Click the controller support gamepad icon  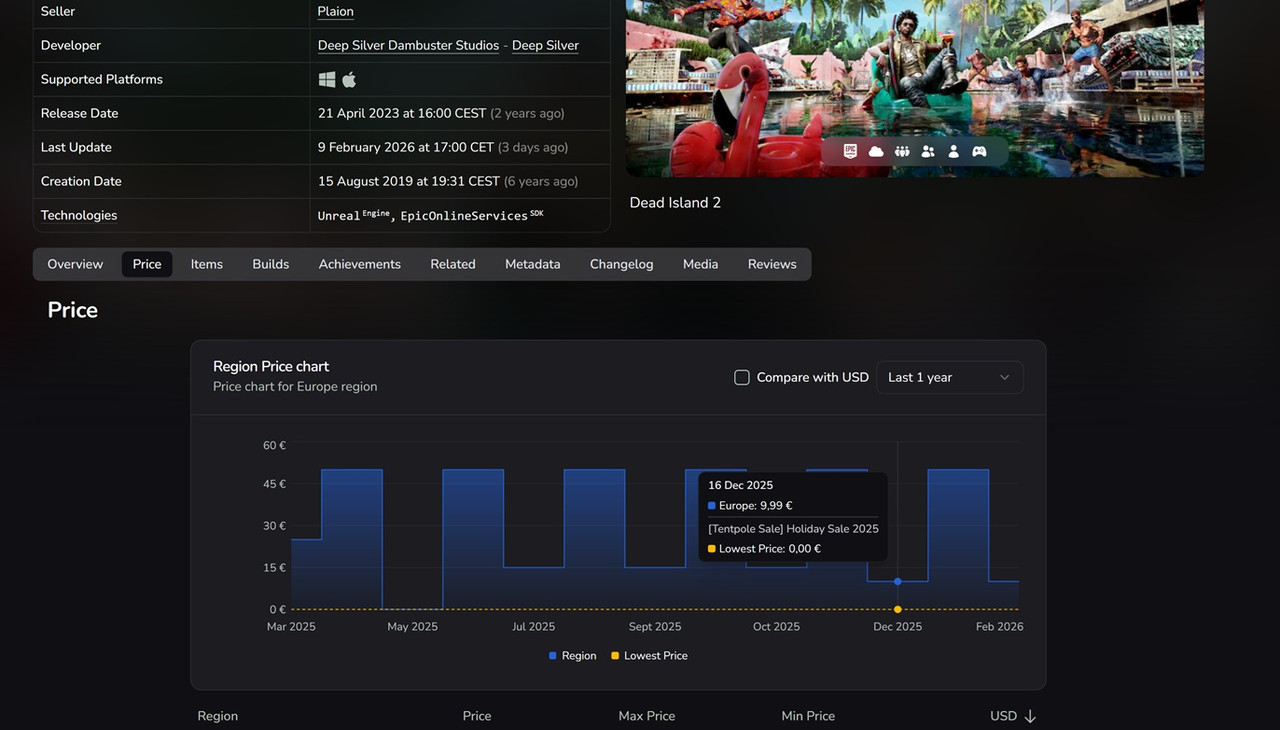(980, 151)
